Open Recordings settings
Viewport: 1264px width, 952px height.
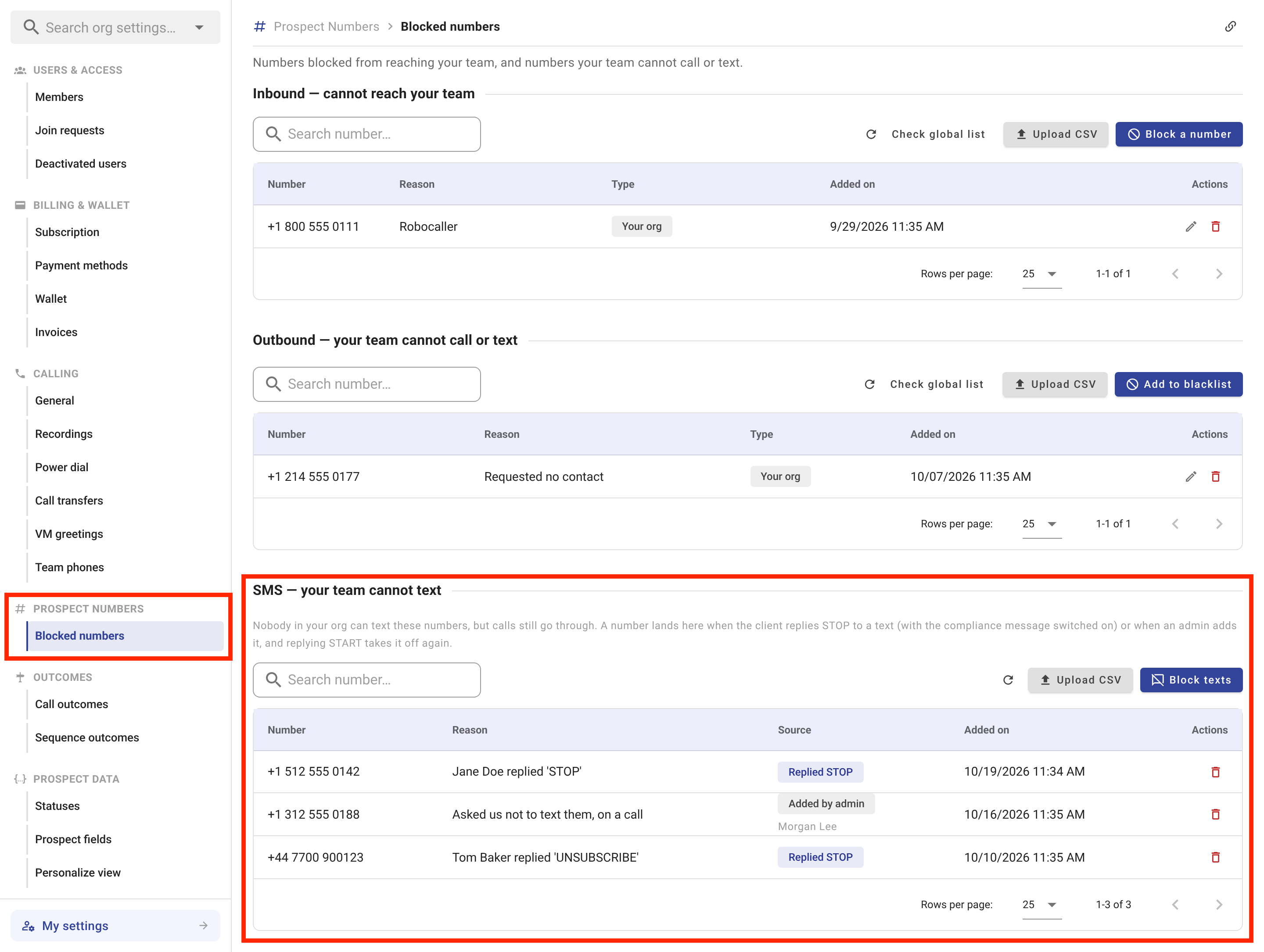64,434
